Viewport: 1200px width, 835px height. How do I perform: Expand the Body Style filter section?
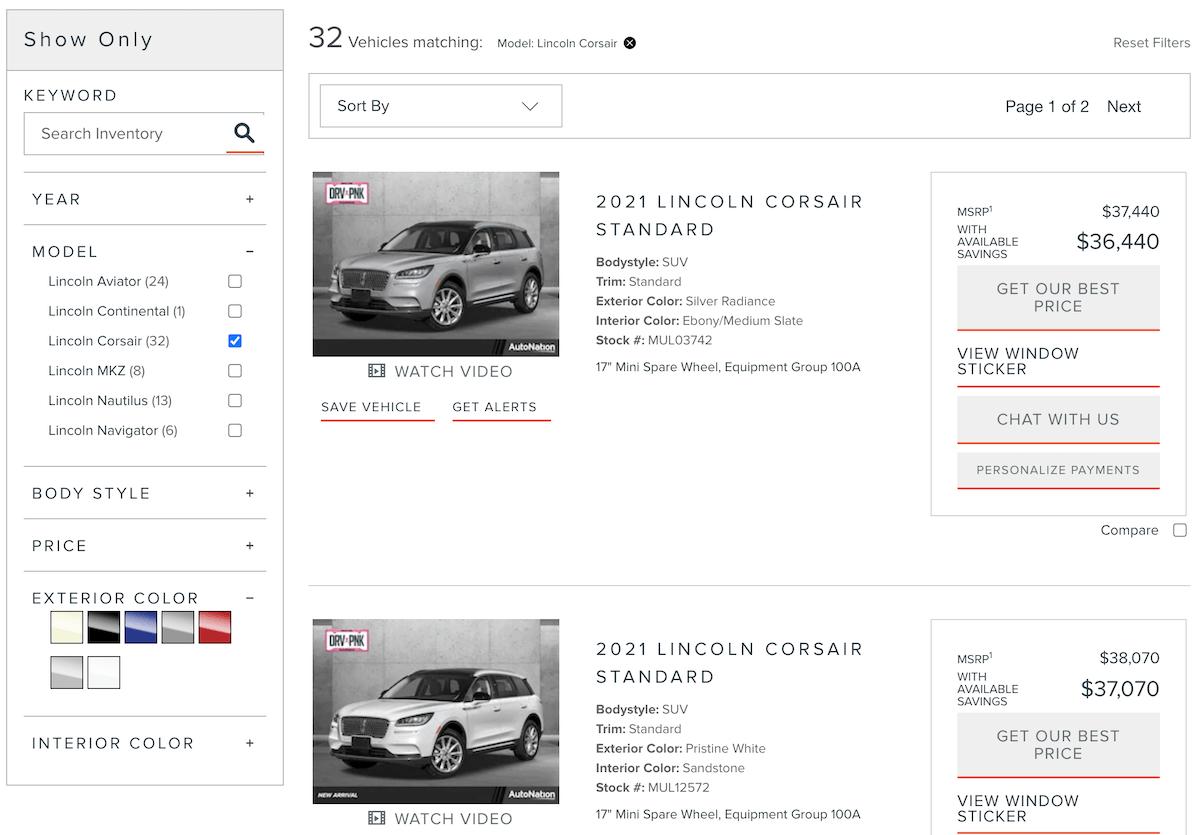[x=250, y=493]
